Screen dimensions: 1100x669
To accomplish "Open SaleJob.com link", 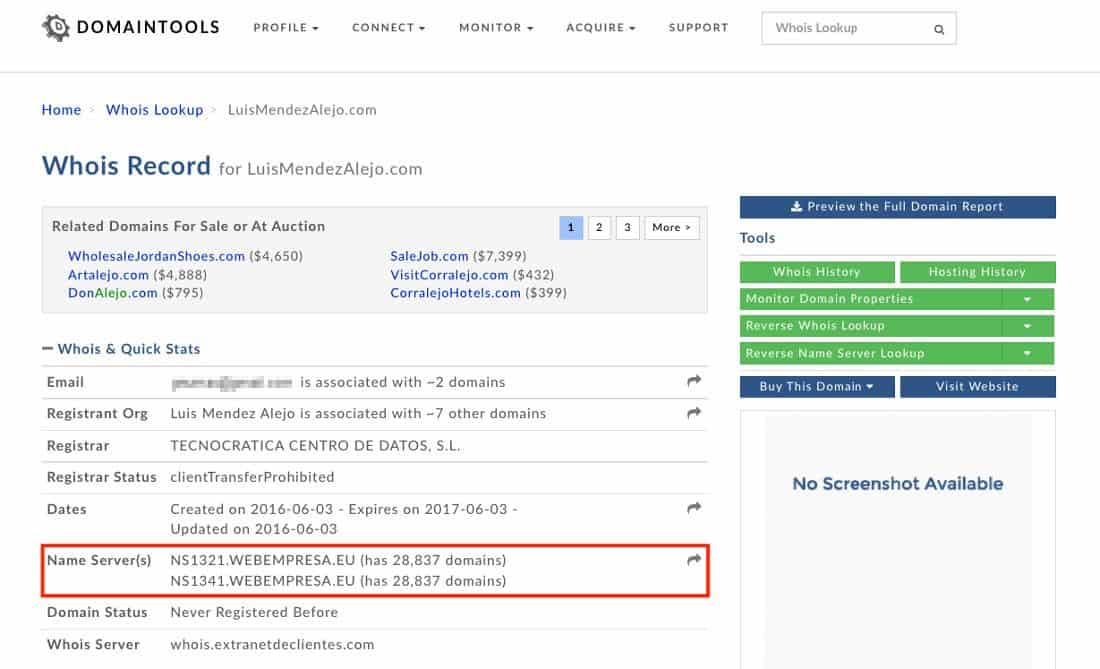I will (x=429, y=256).
